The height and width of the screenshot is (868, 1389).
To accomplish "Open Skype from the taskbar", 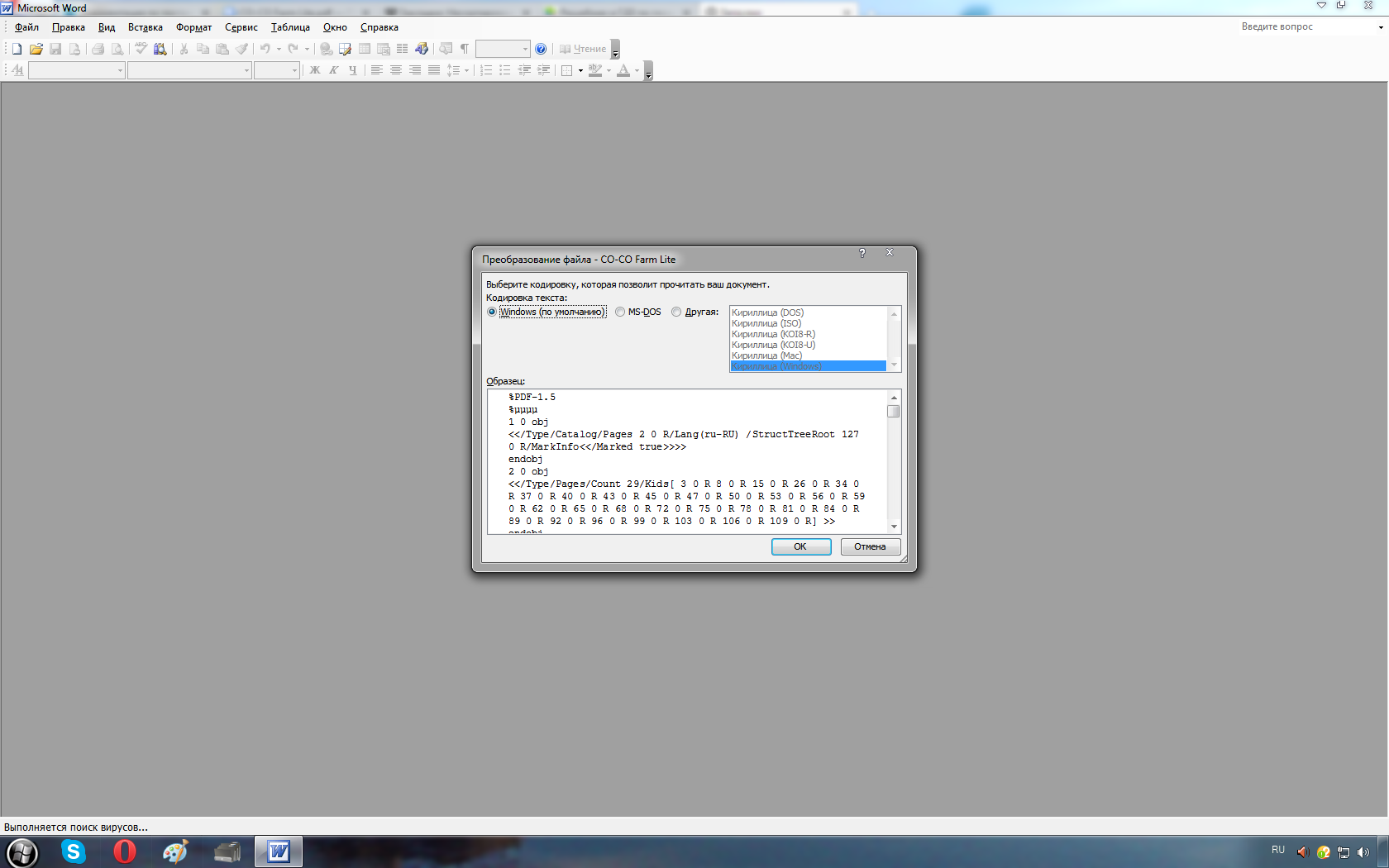I will coord(74,851).
